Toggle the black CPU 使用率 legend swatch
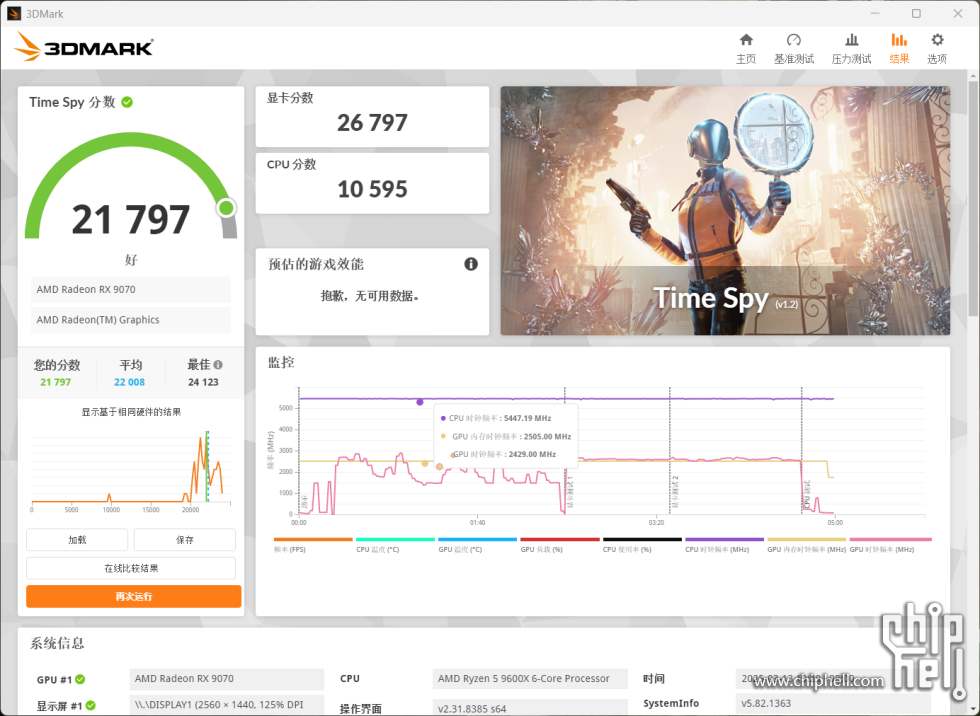 (642, 539)
